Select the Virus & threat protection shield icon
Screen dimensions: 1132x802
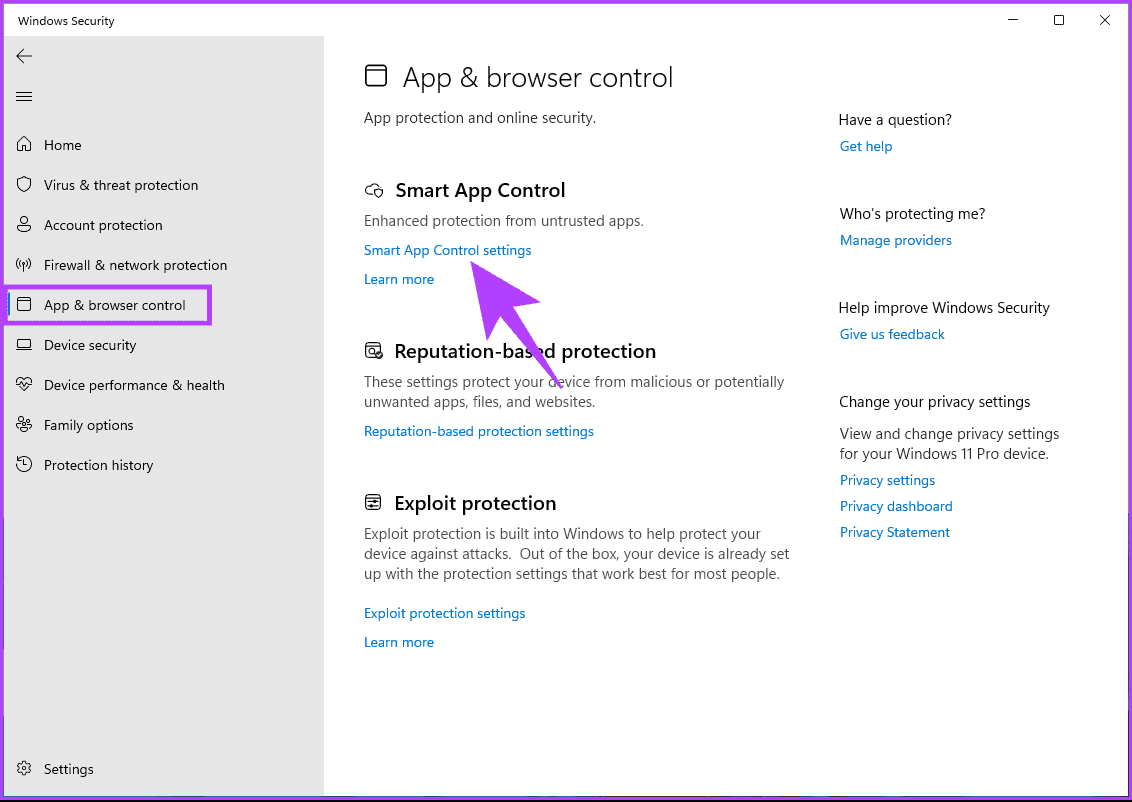(x=24, y=185)
